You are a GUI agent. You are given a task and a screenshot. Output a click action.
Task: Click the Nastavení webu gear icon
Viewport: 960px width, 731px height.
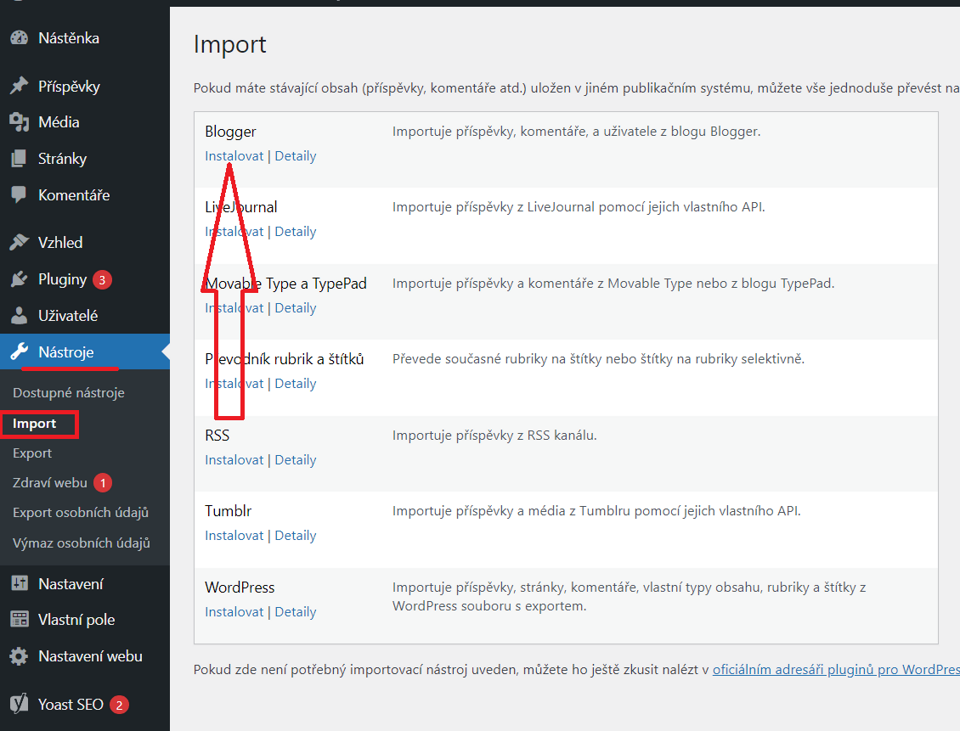coord(19,656)
